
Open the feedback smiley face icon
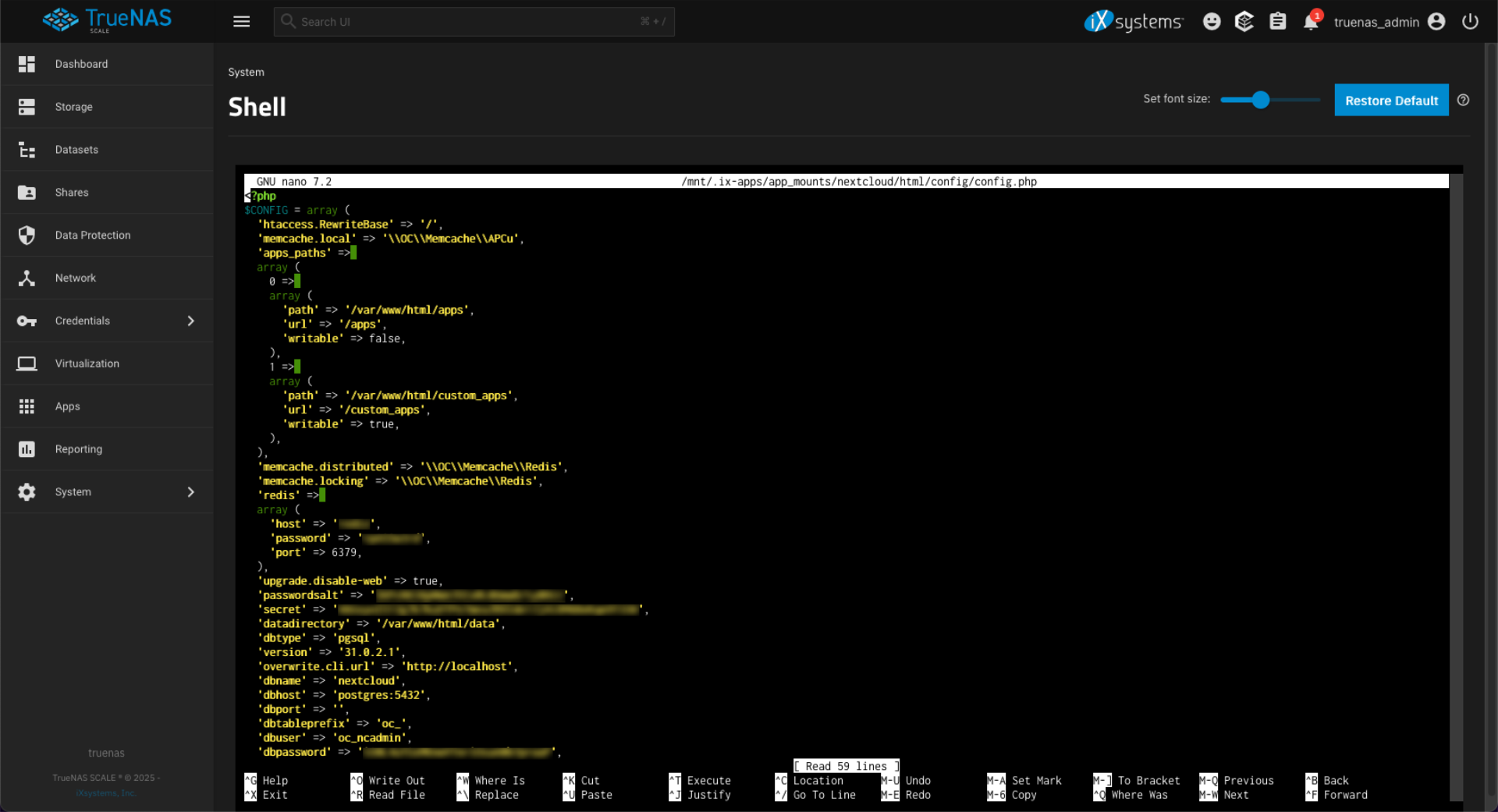pos(1212,22)
